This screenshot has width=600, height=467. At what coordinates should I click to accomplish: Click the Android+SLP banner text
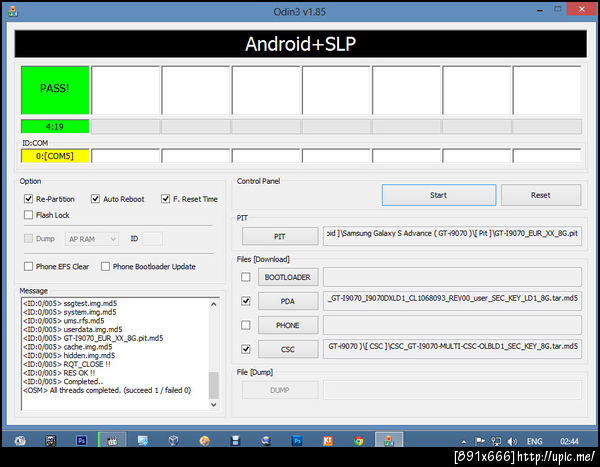coord(300,44)
